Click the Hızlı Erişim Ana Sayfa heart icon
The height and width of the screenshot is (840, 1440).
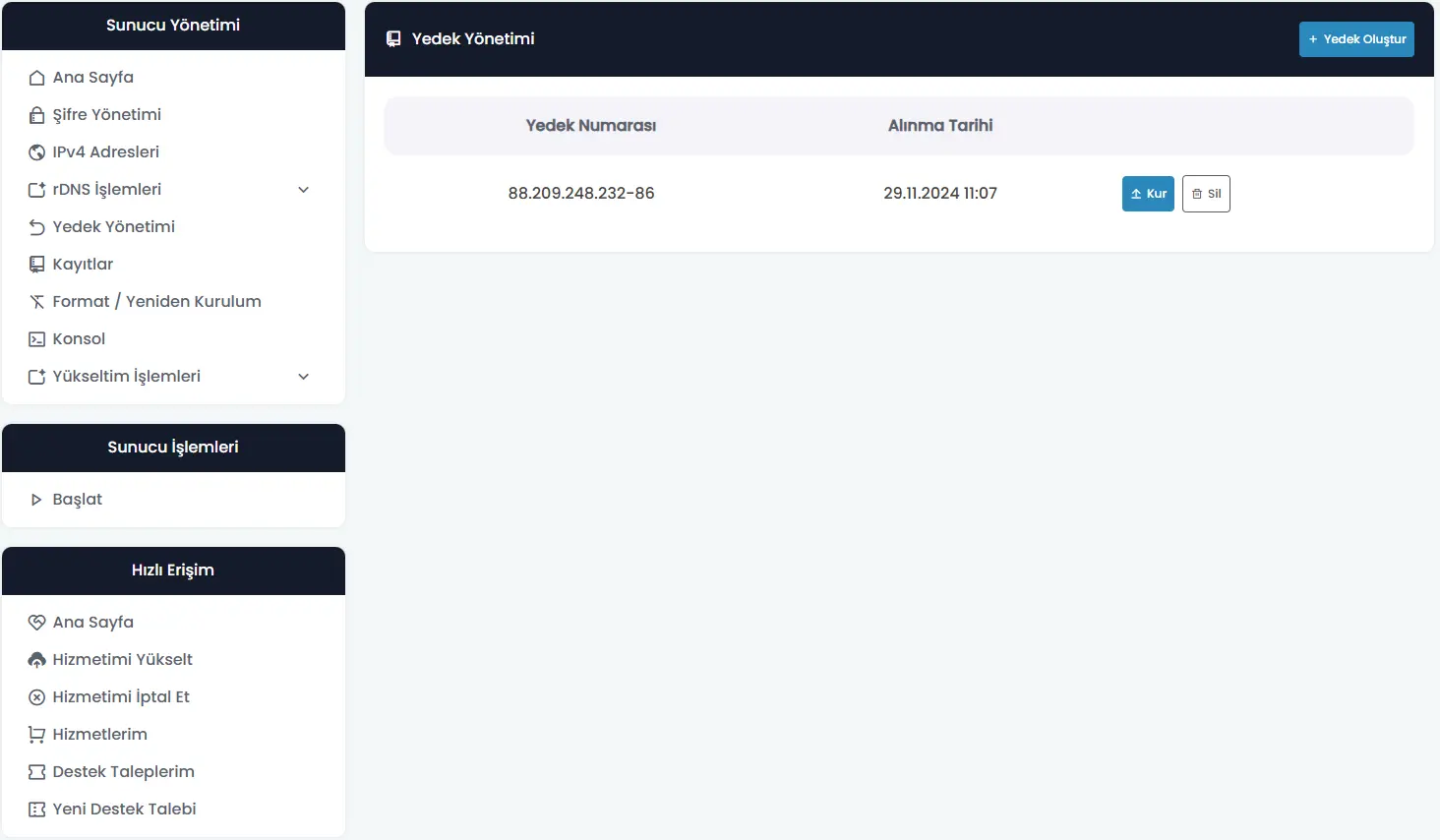36,623
